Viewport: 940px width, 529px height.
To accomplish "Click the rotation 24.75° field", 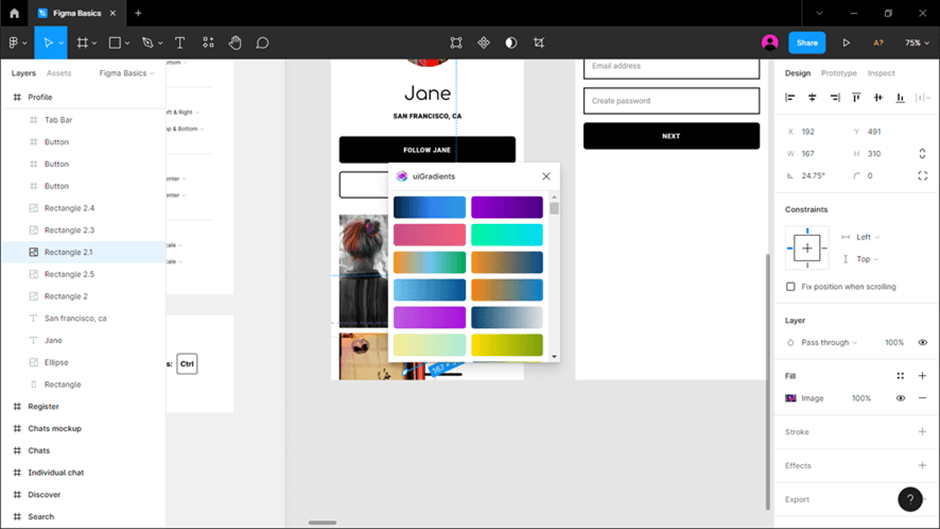I will 814,176.
